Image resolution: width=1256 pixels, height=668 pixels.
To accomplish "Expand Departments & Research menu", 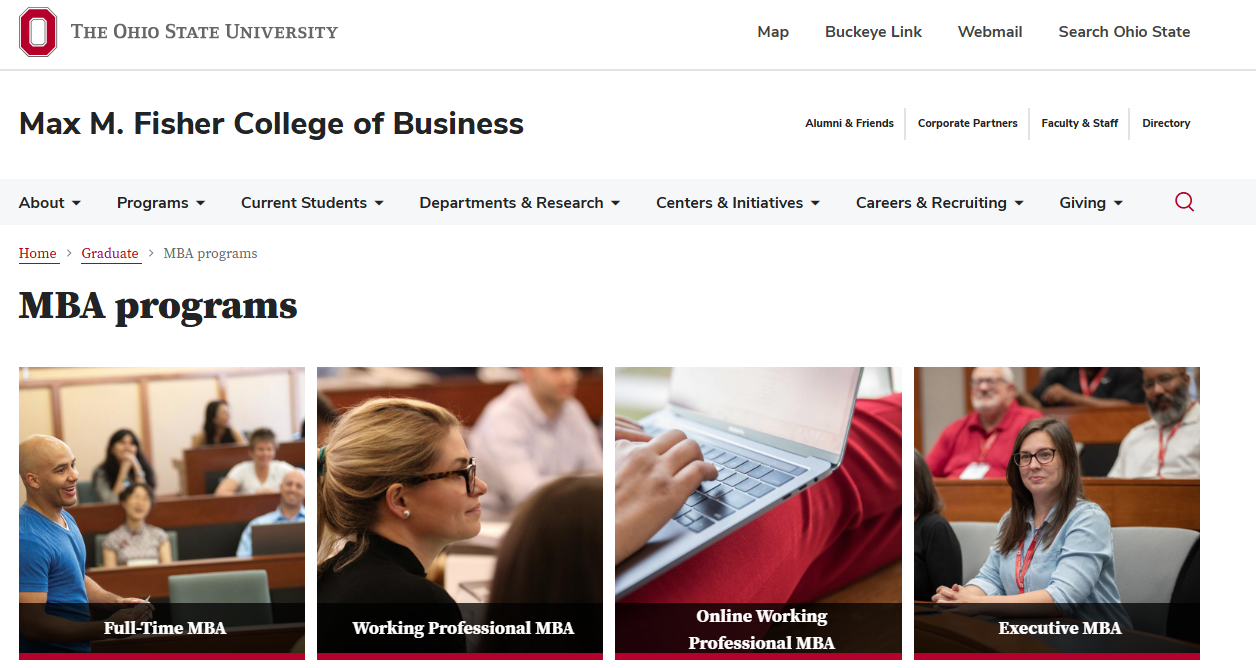I will (519, 203).
